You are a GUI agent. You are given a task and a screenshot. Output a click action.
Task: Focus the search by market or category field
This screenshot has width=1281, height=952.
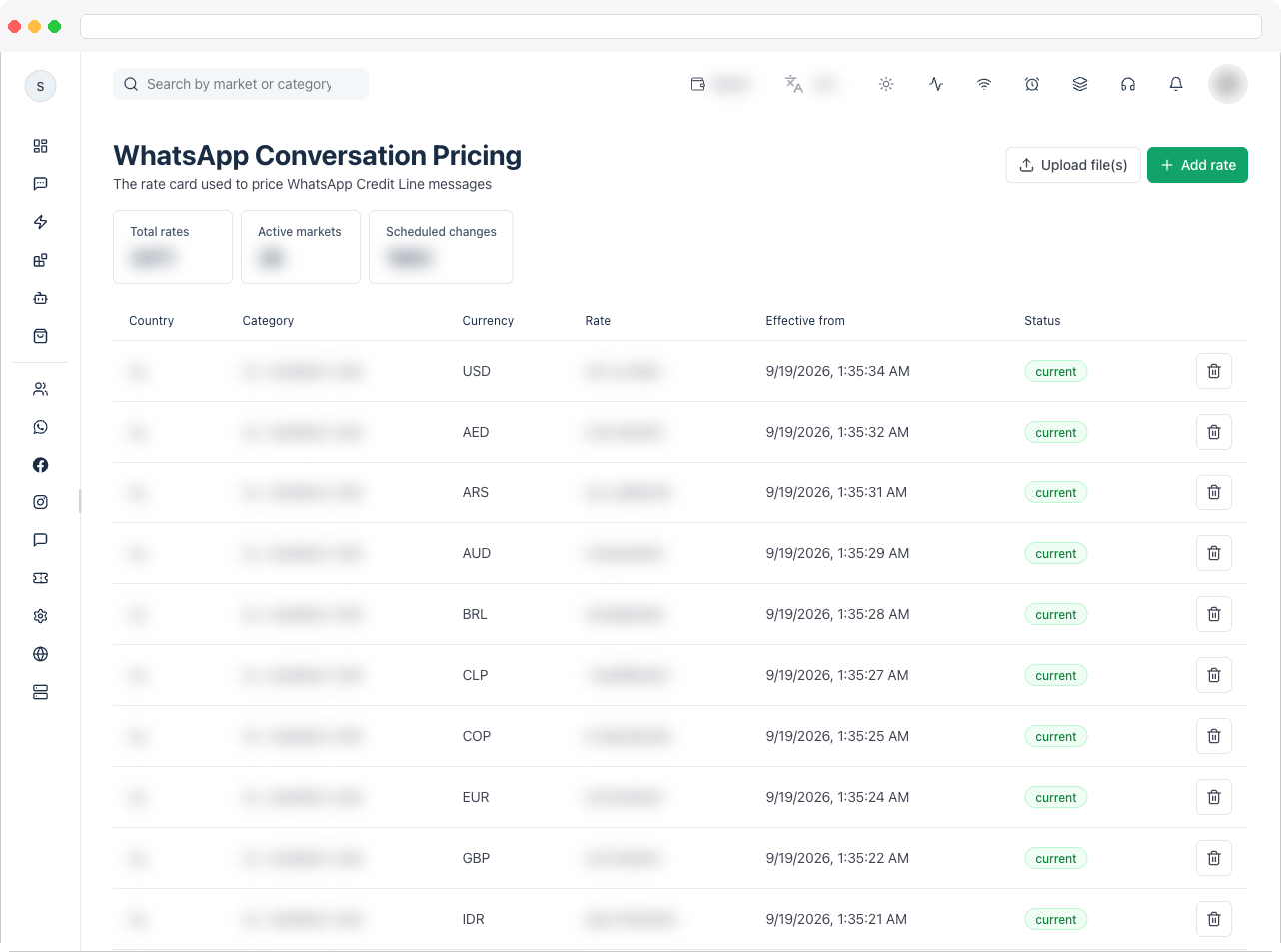[x=241, y=84]
